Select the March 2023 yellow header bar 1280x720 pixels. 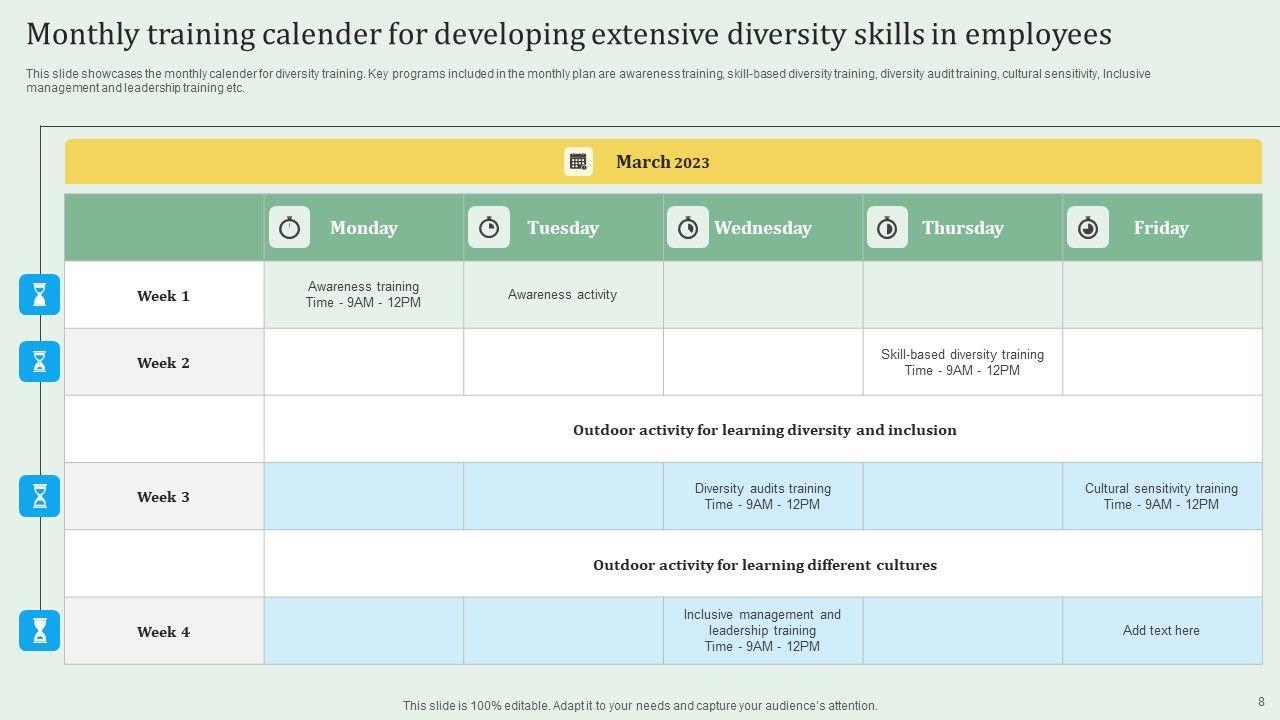pos(900,162)
